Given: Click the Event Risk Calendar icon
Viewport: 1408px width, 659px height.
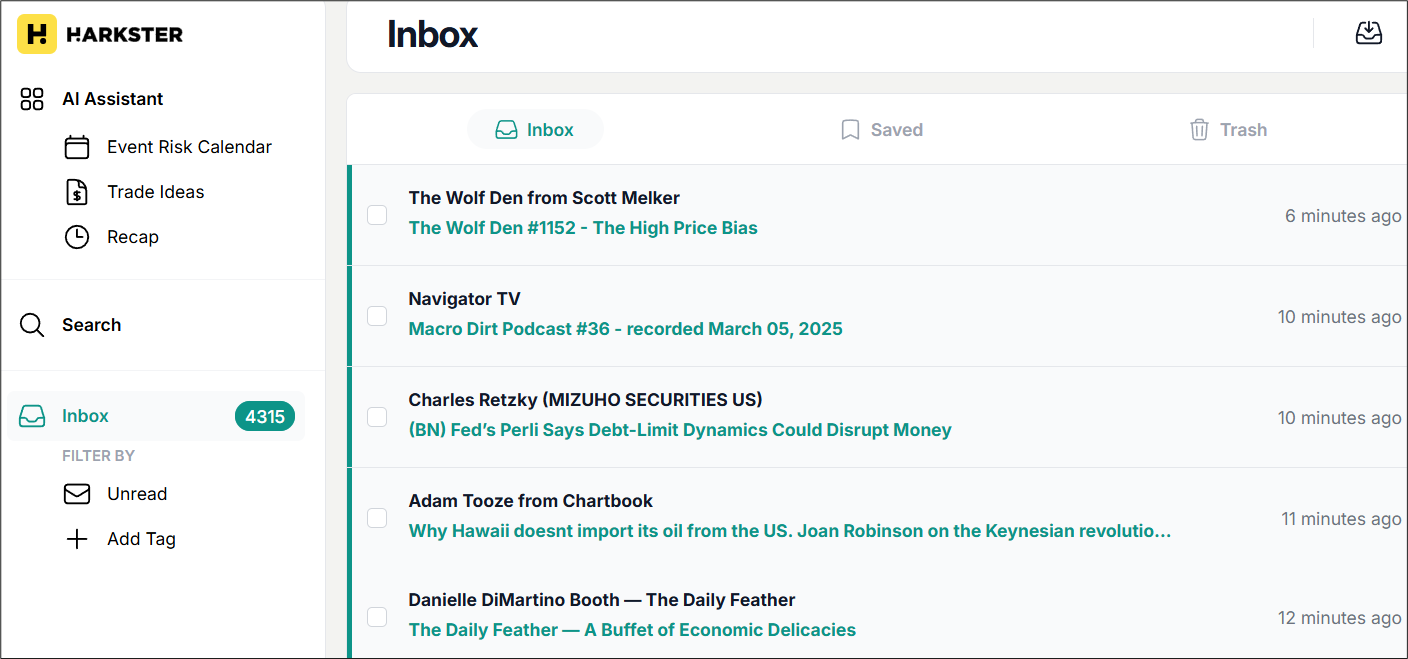Looking at the screenshot, I should coord(77,147).
